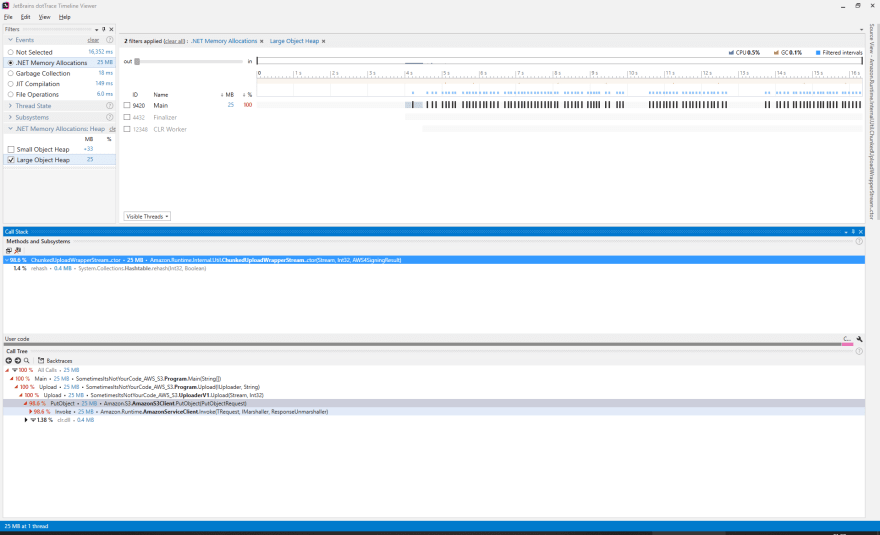Click the second Methods and Subsystems toolbar icon
This screenshot has height=535, width=880.
coord(18,250)
